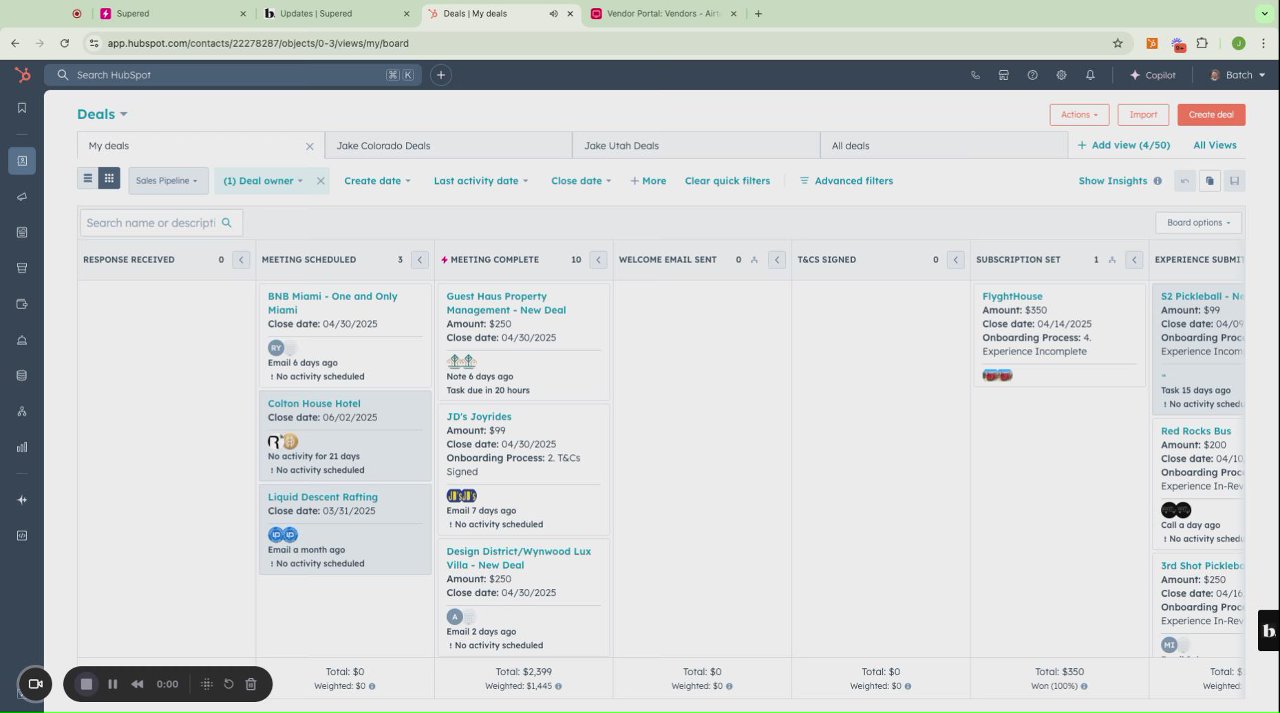Switch to list view layout
This screenshot has height=713, width=1280.
point(88,179)
